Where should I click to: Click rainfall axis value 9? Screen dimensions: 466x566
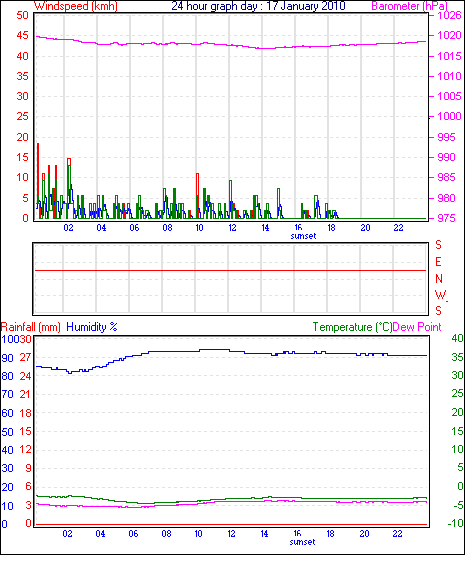point(28,469)
